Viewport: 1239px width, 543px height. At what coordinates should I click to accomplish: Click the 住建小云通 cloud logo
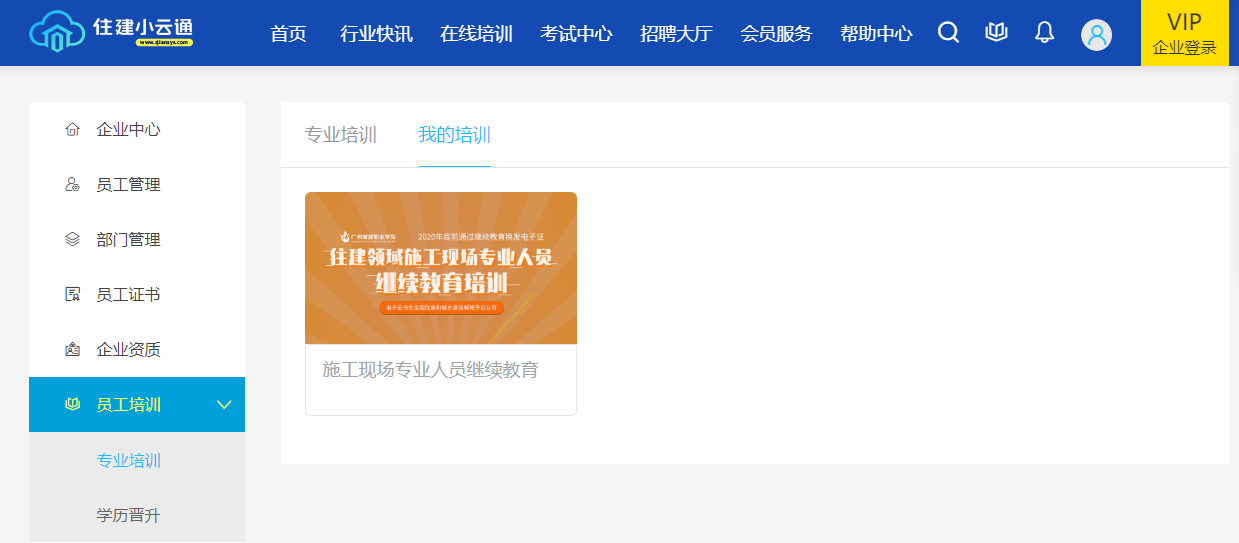coord(111,31)
